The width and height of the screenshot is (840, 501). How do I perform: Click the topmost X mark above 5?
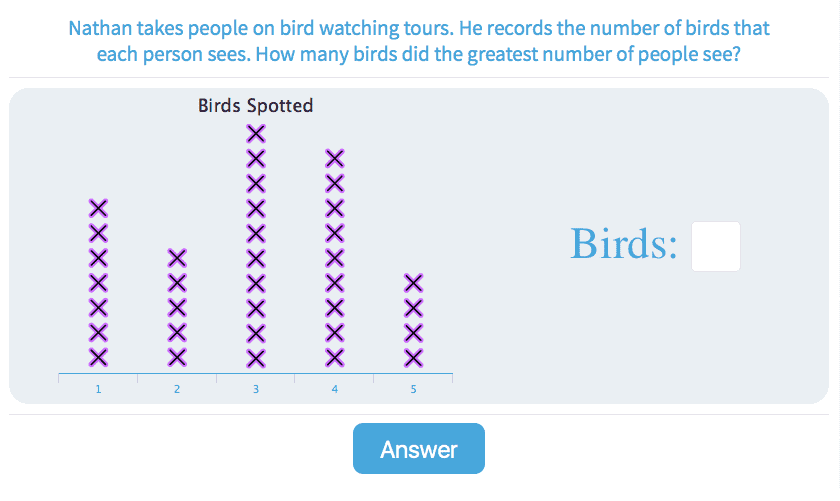point(413,282)
